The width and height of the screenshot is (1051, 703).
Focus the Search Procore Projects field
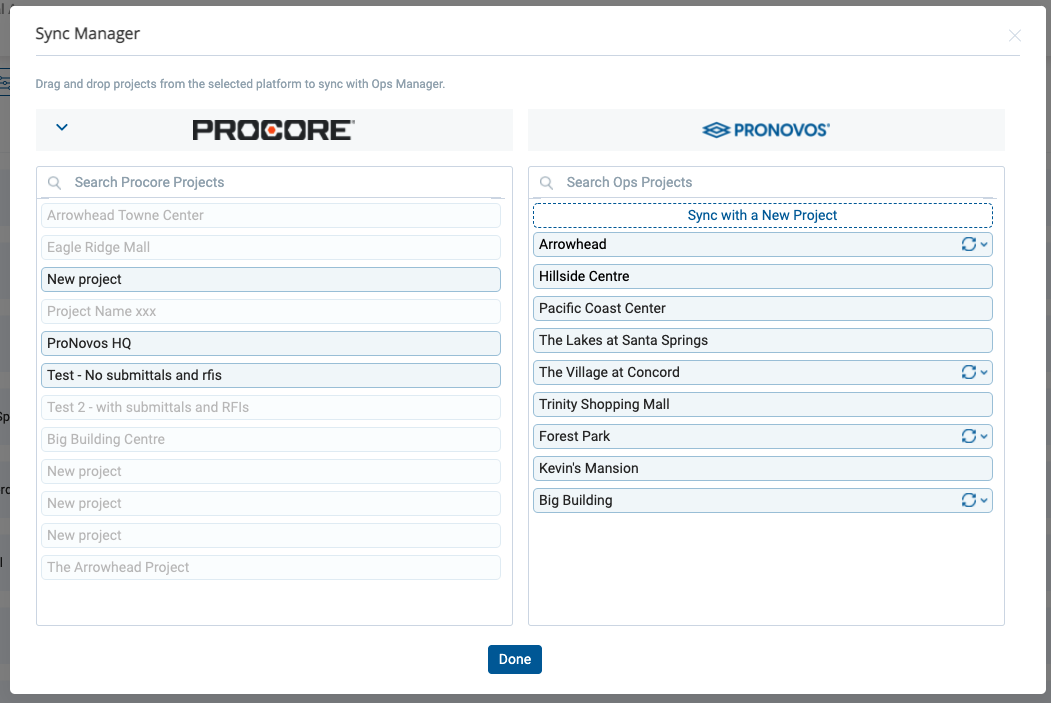[x=274, y=182]
